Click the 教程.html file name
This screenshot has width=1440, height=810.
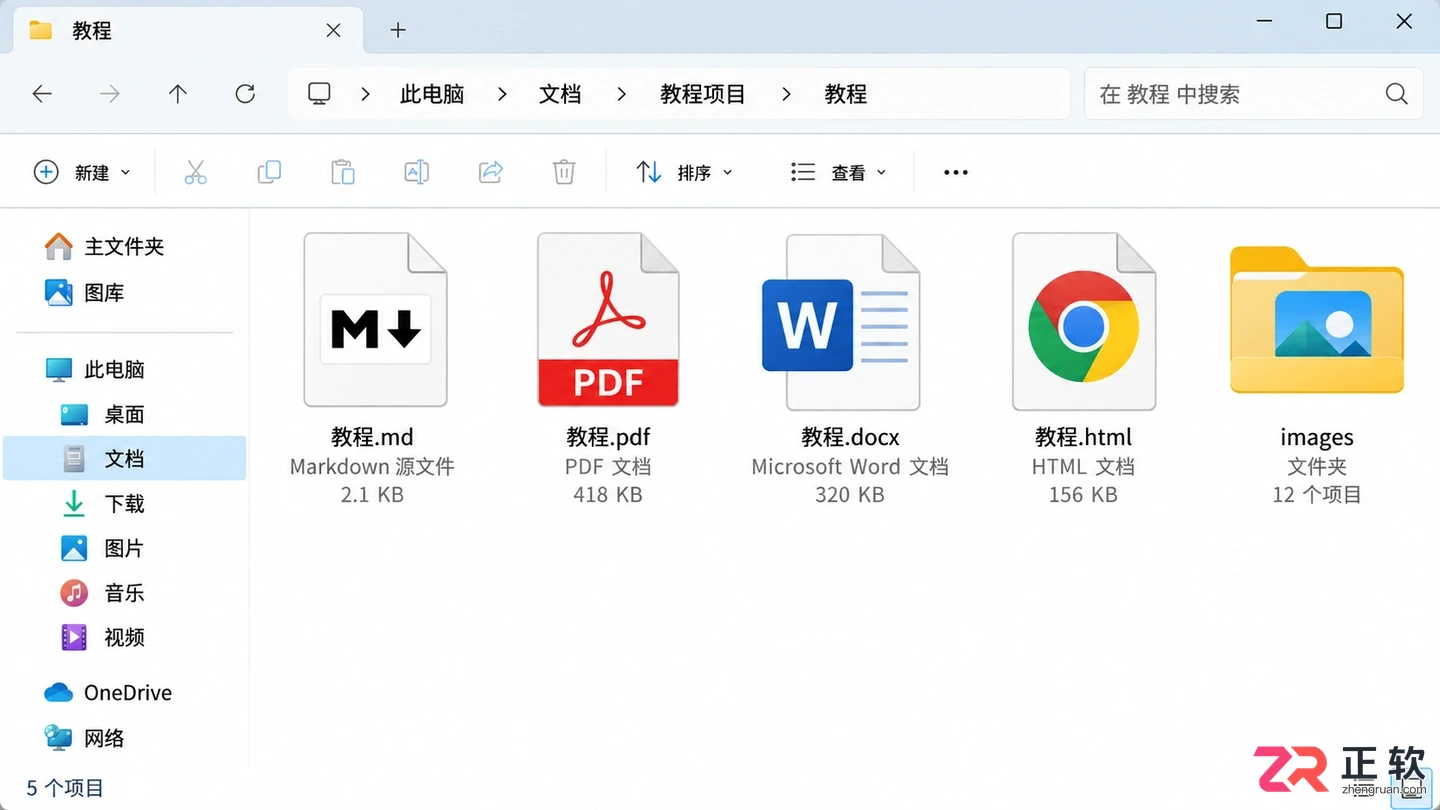pyautogui.click(x=1084, y=437)
